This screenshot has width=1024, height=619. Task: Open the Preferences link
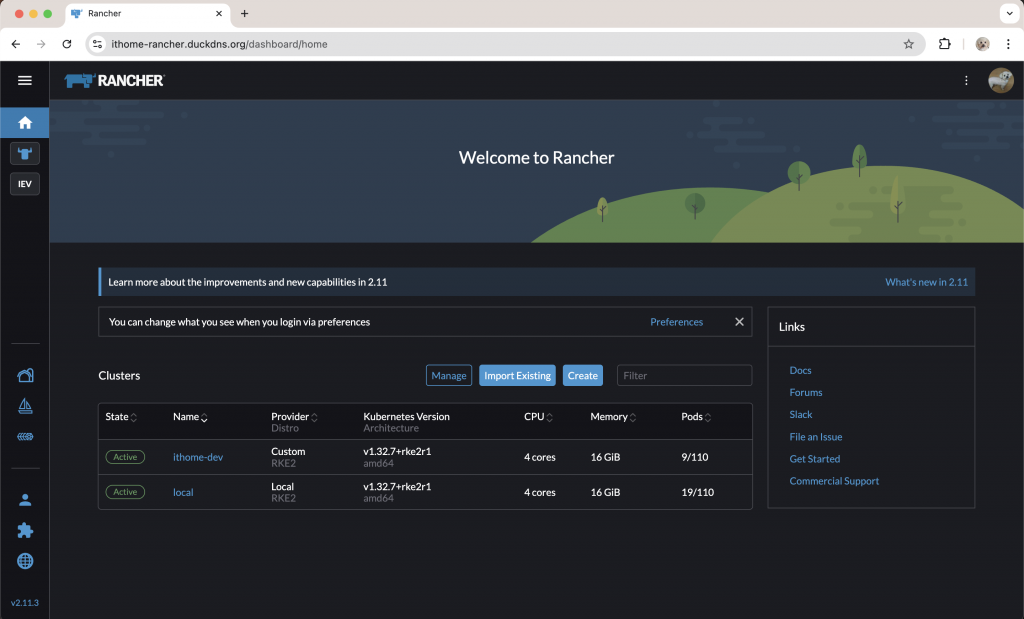[677, 322]
